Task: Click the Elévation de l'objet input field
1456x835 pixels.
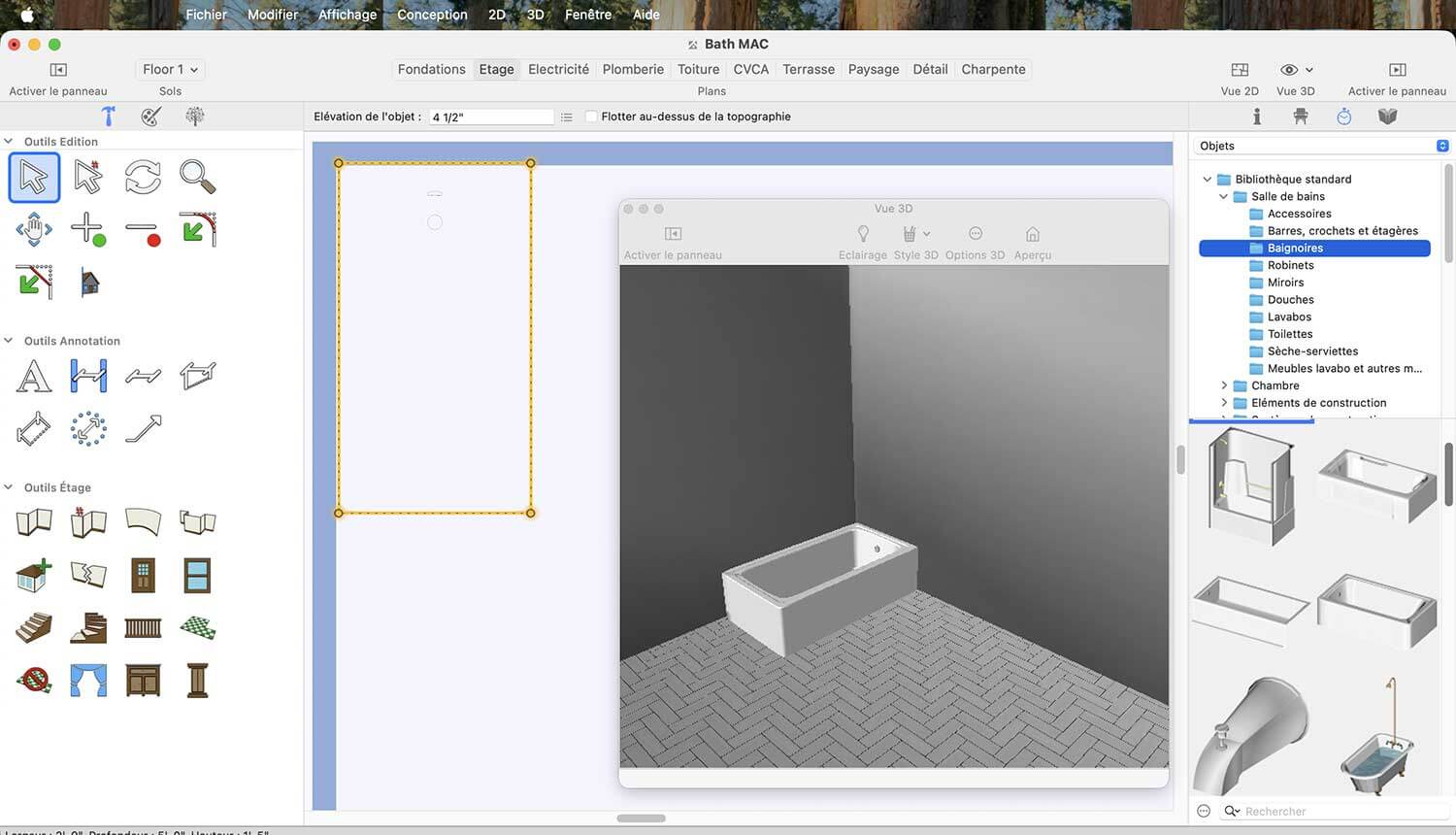Action: (491, 117)
